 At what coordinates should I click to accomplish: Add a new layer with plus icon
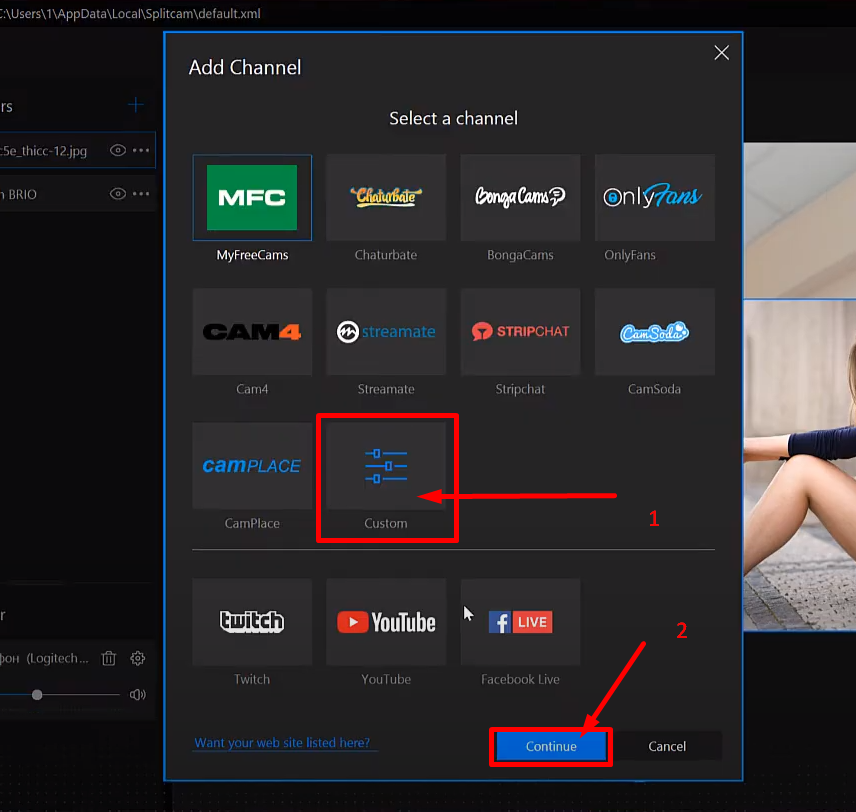[x=136, y=105]
